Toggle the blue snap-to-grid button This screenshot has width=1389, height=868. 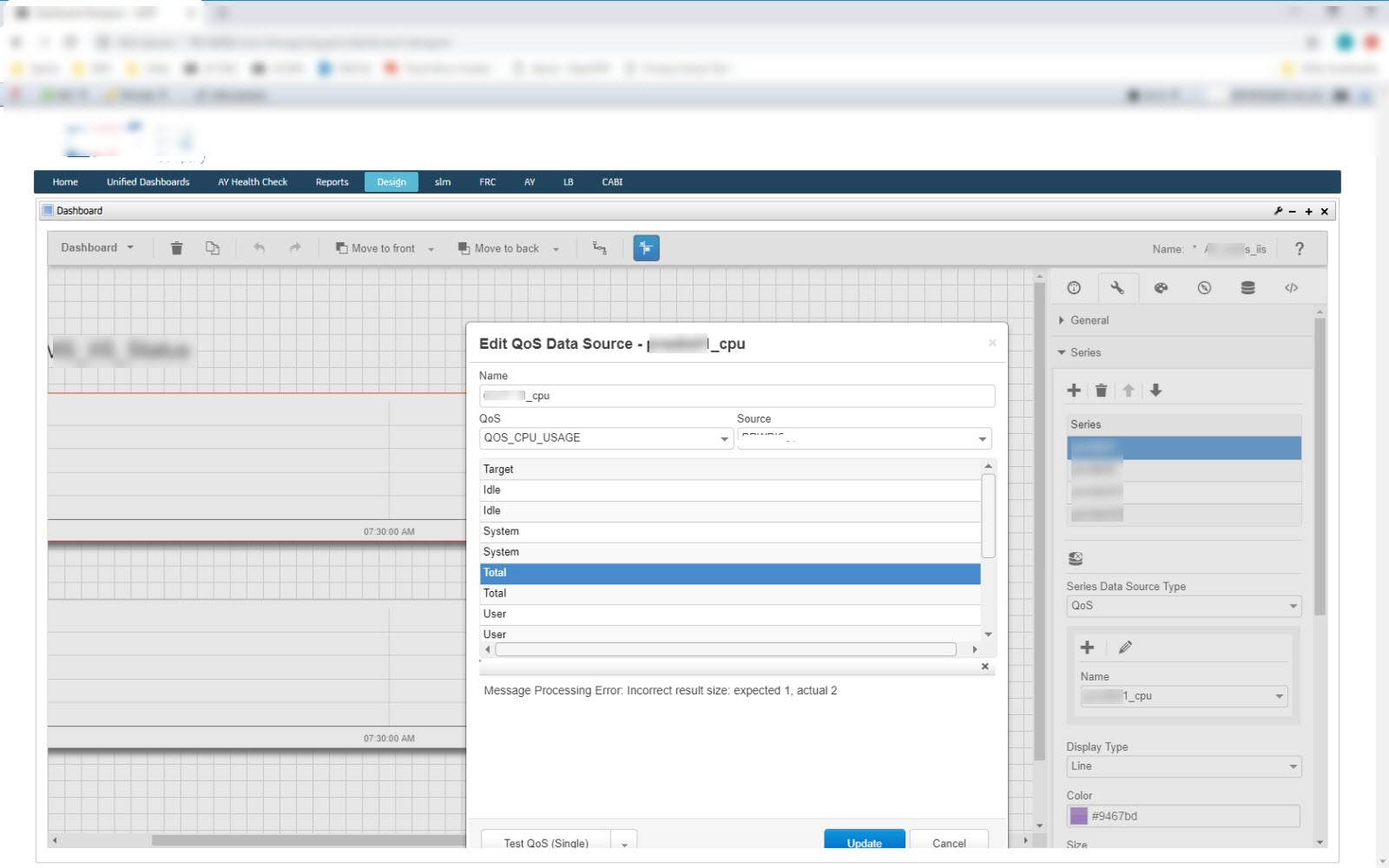point(646,248)
